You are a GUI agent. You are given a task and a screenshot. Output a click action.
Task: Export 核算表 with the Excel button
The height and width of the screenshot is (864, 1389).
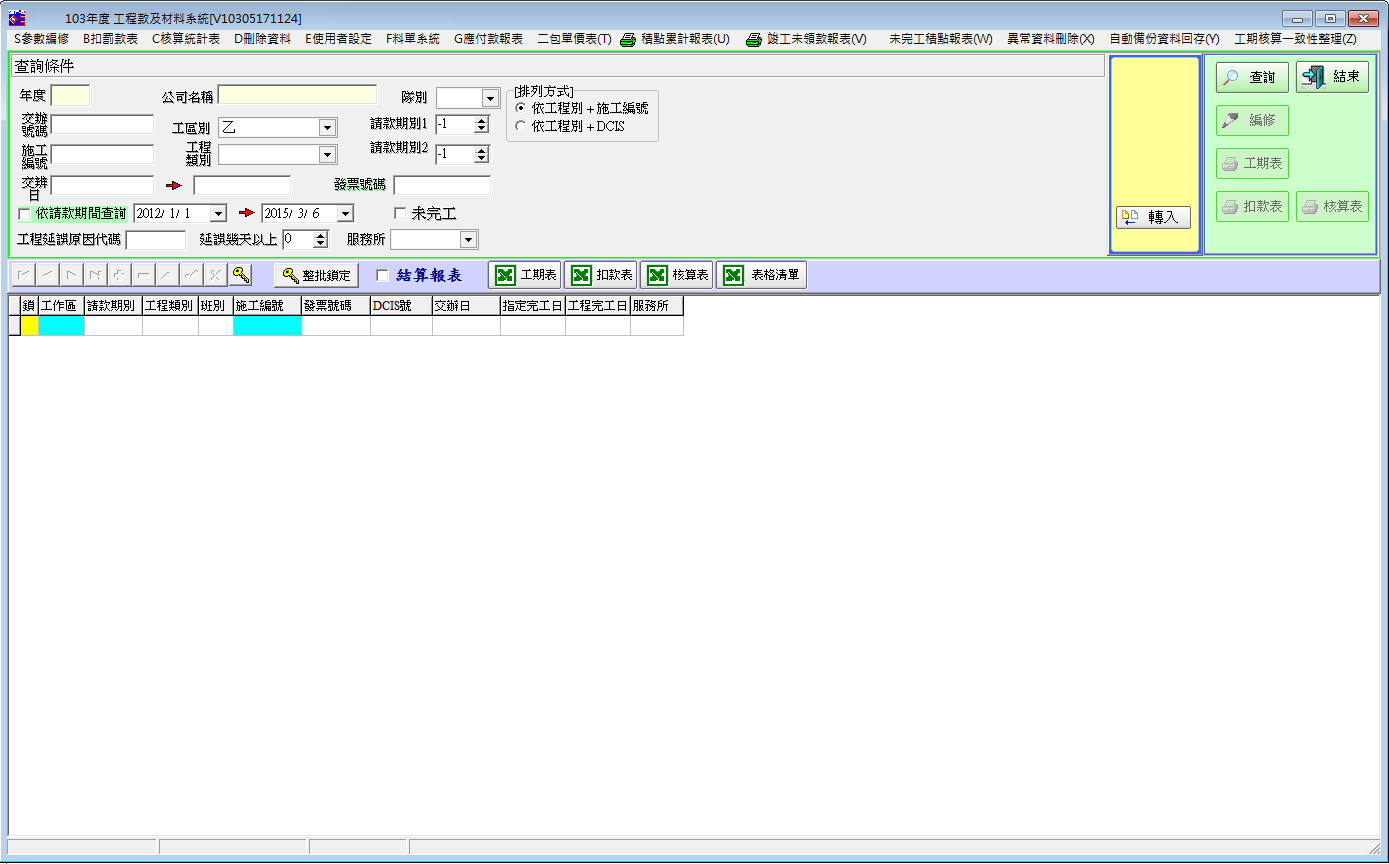(676, 275)
